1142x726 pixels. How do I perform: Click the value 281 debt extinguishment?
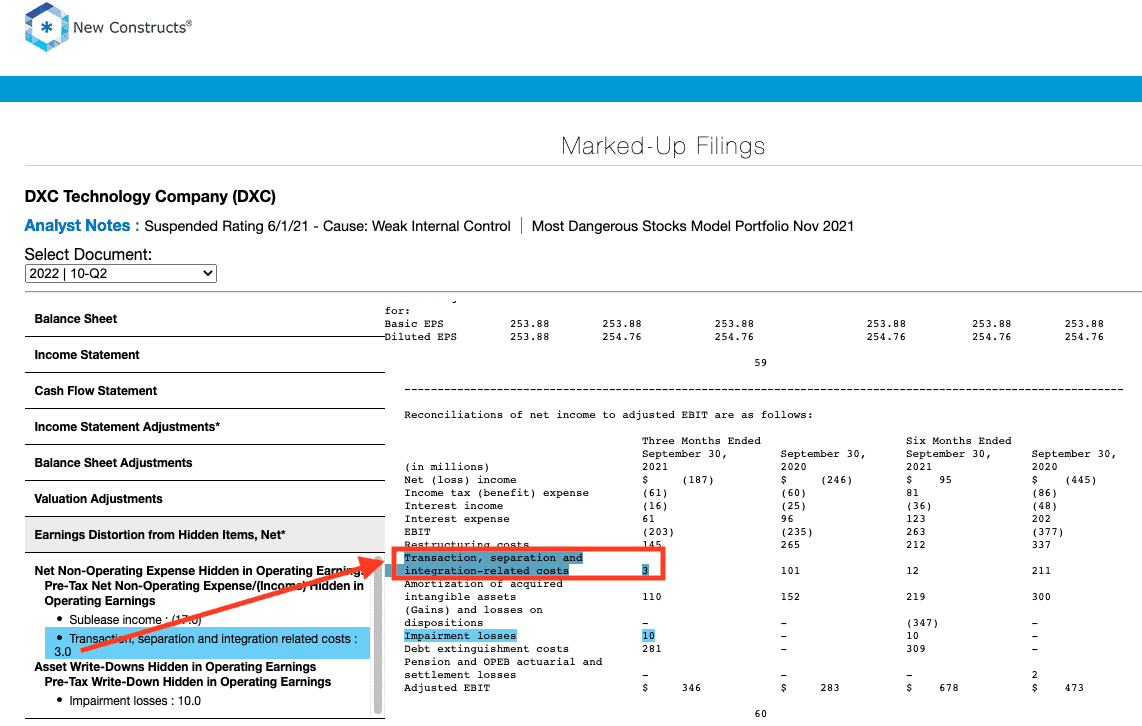click(652, 649)
